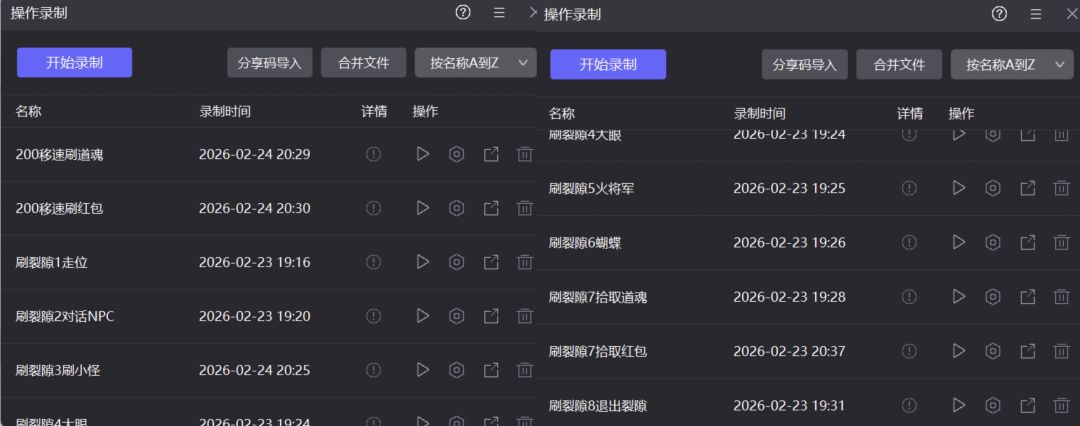
Task: Open settings for 刷裂隙8退出裂隙
Action: tap(993, 405)
